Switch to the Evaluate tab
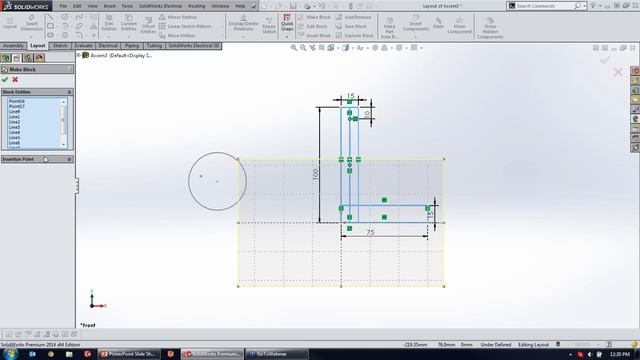The height and width of the screenshot is (360, 640). 83,46
